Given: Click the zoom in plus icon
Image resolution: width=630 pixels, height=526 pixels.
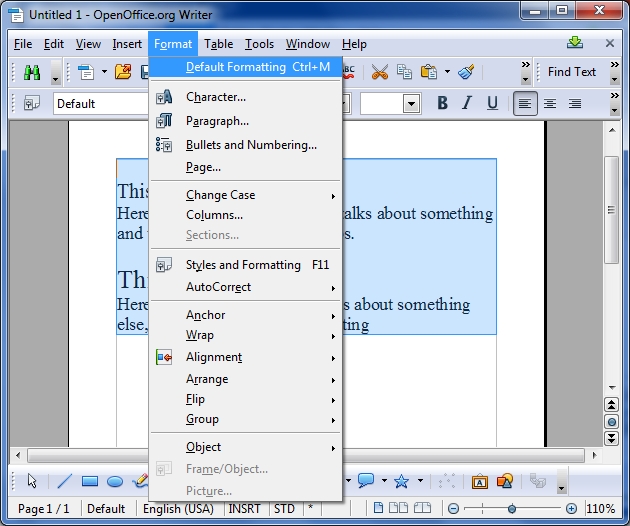Looking at the screenshot, I should [x=571, y=509].
